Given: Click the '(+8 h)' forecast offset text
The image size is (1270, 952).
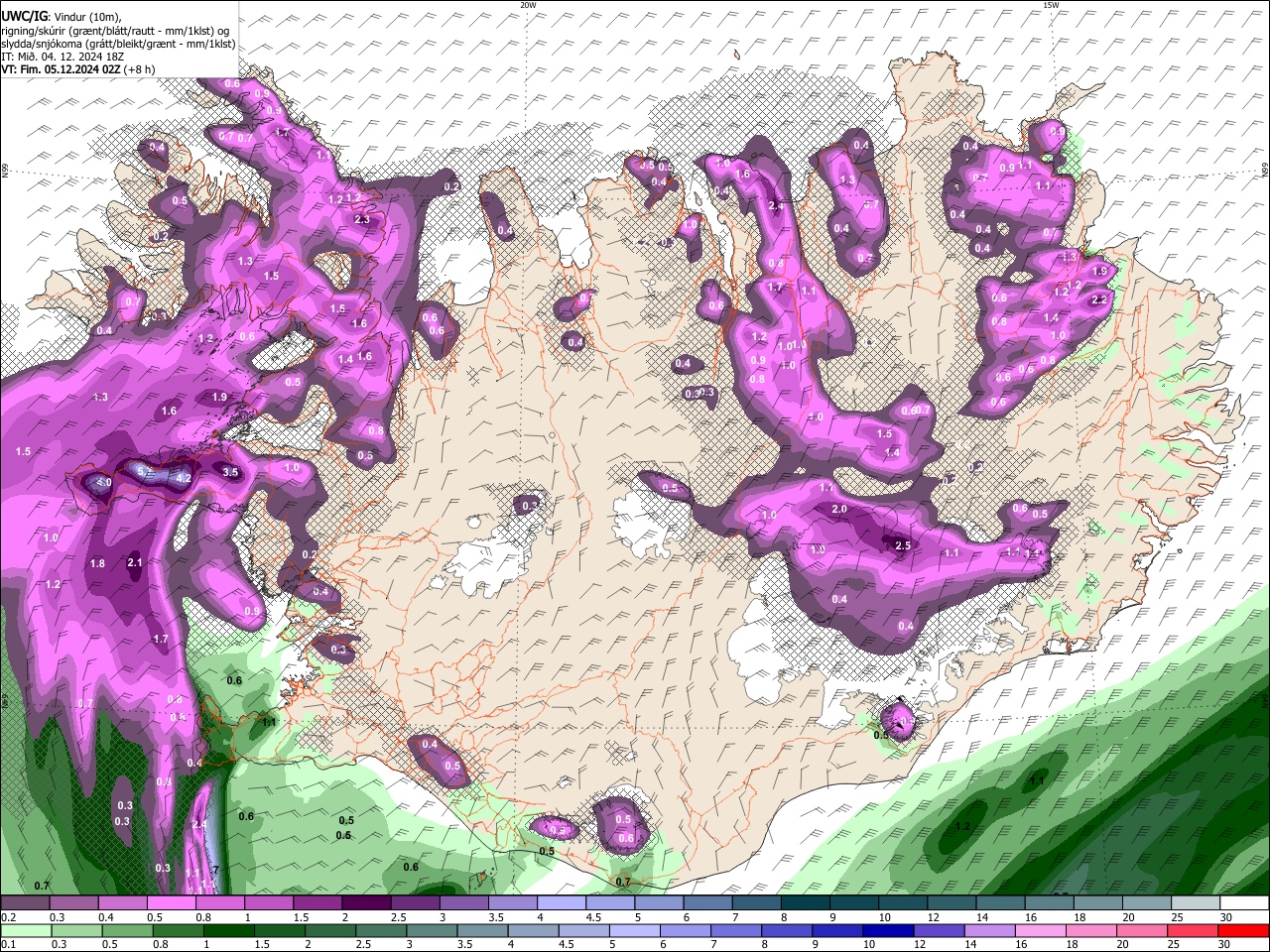Looking at the screenshot, I should point(137,69).
